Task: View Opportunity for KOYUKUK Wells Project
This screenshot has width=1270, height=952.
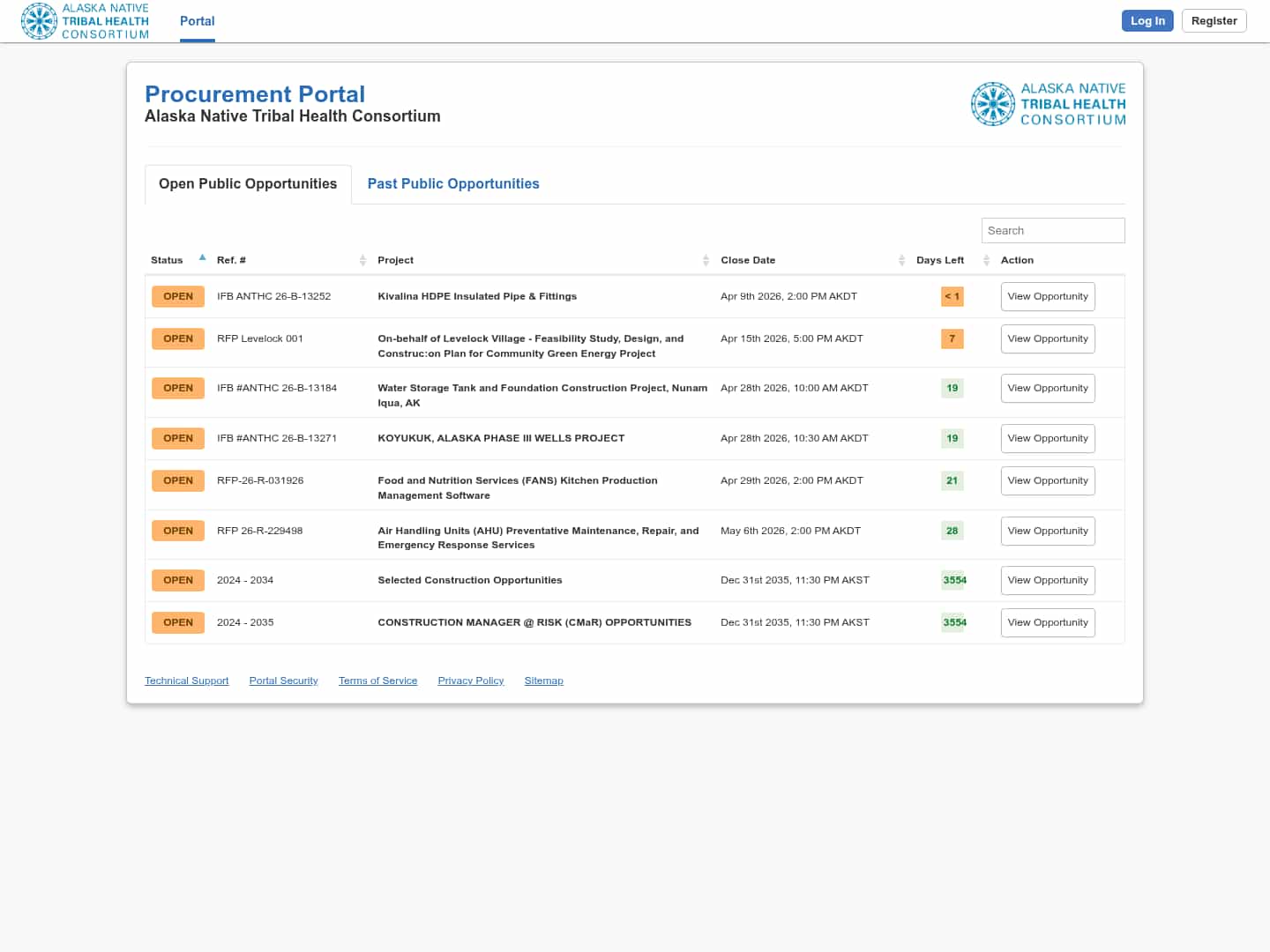Action: pos(1047,439)
